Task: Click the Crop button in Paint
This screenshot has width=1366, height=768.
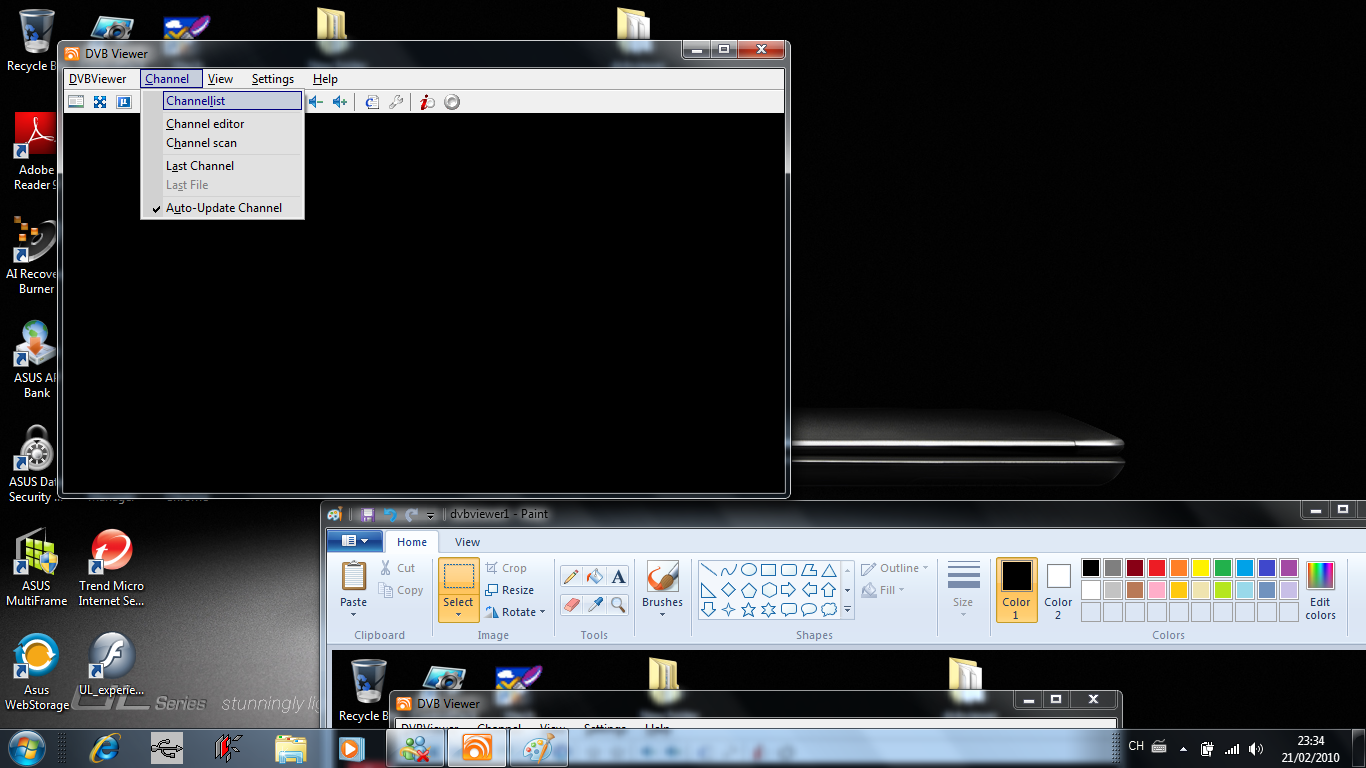Action: click(x=506, y=568)
